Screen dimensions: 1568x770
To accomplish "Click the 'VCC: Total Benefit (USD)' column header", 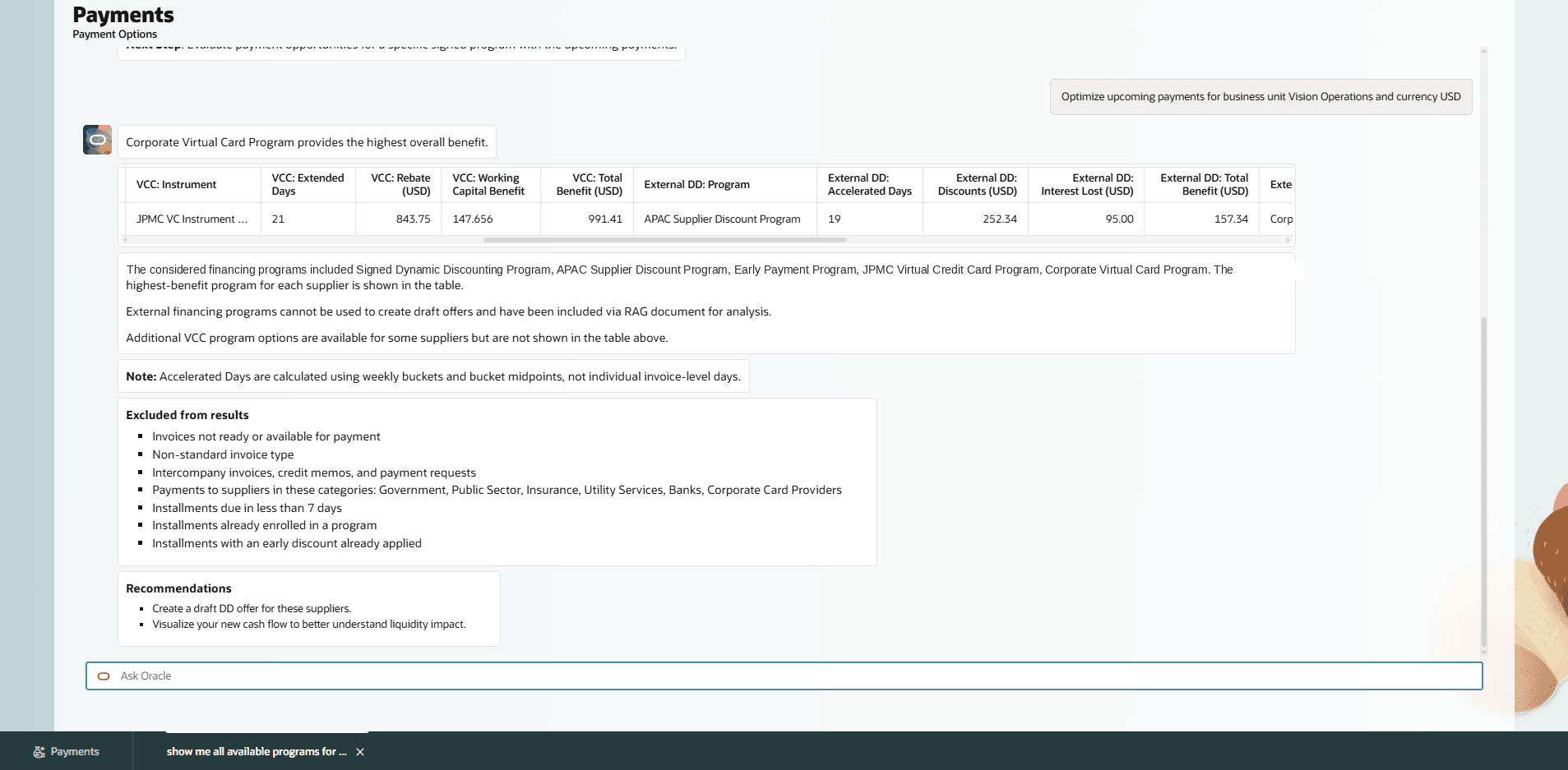I will click(x=587, y=184).
